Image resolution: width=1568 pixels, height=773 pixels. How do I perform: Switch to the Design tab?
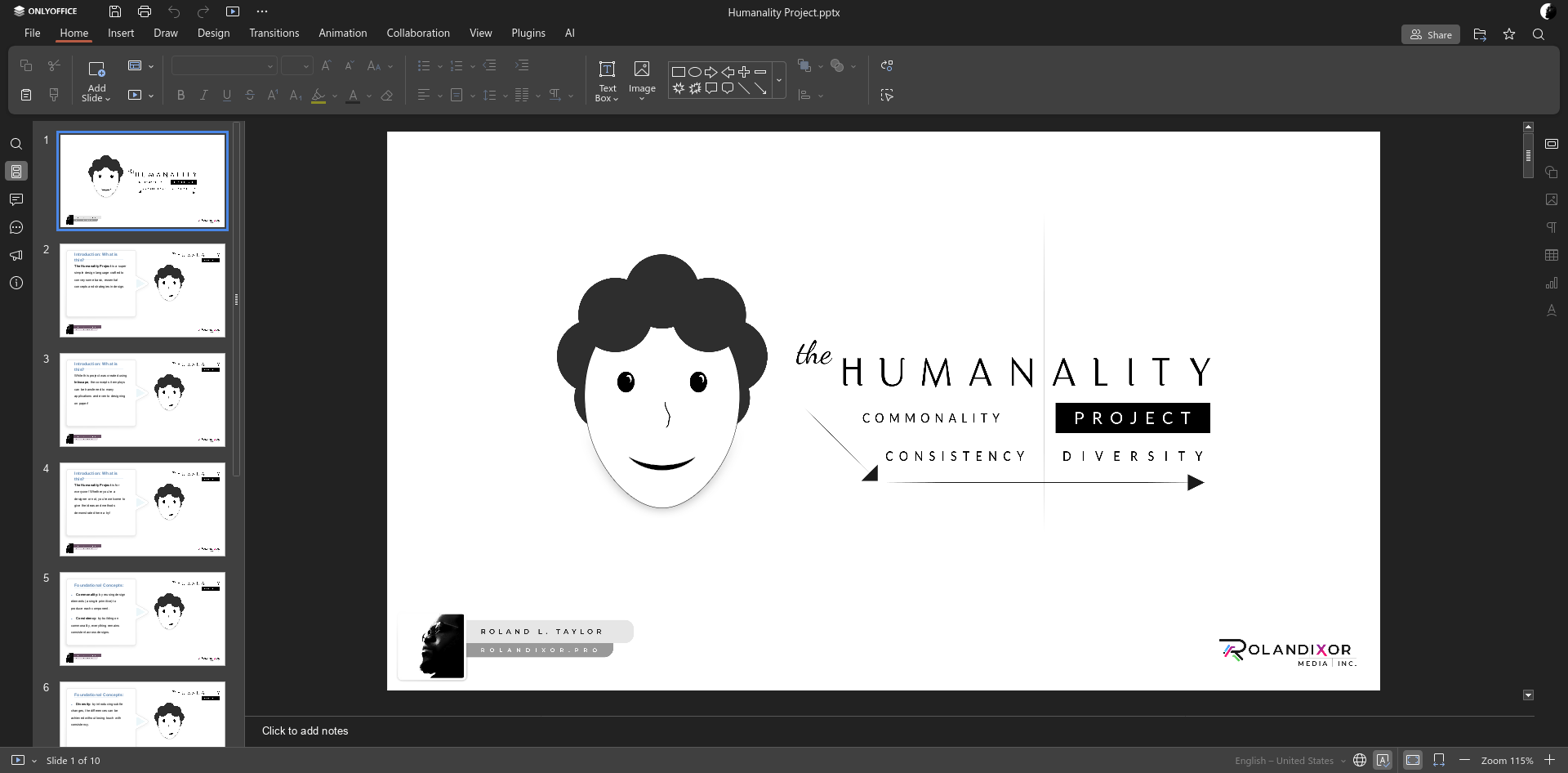click(213, 33)
